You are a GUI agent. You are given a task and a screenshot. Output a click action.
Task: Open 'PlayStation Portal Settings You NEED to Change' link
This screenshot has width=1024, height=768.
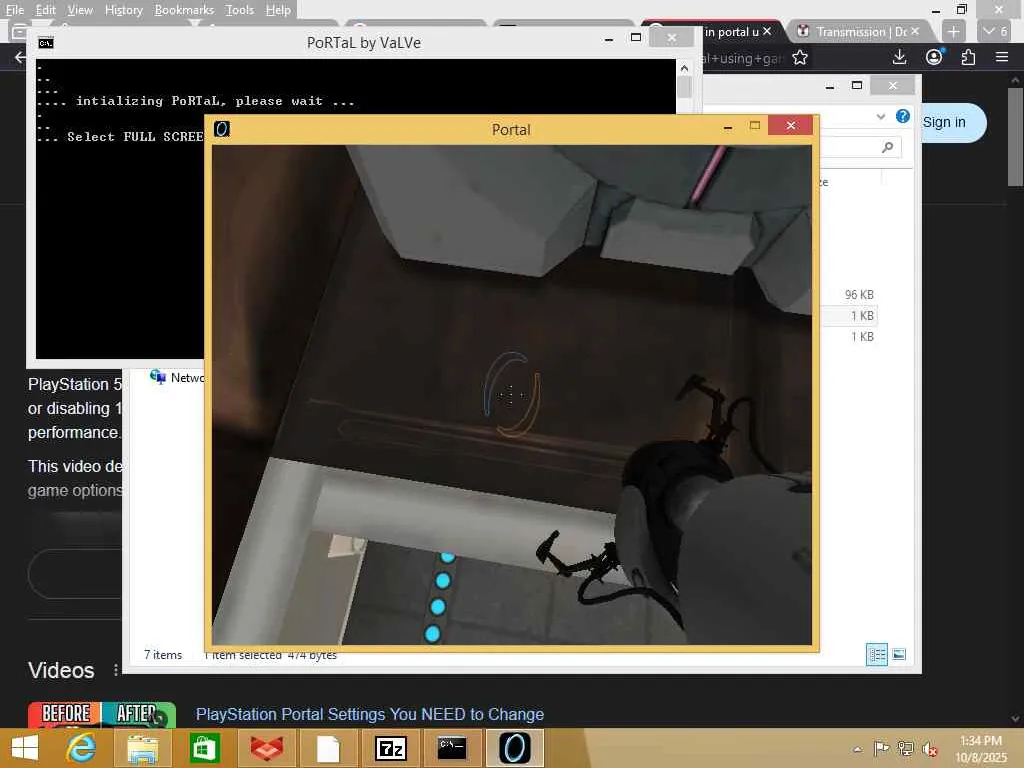(370, 714)
